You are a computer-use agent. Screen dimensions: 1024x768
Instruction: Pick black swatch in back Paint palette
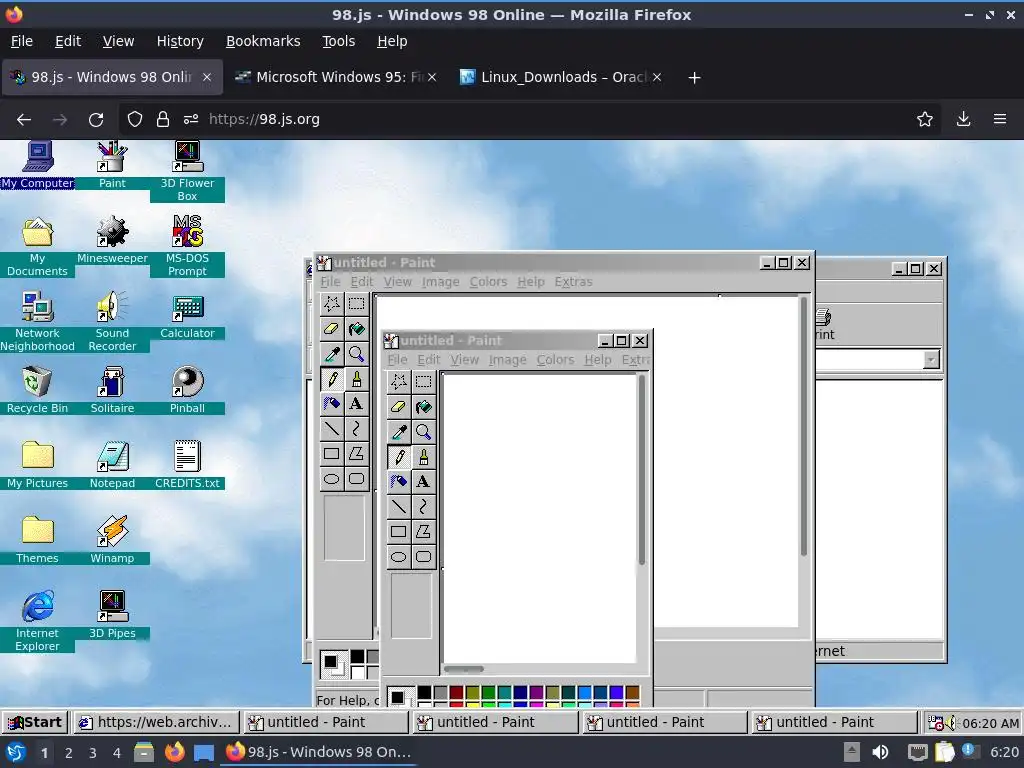pyautogui.click(x=357, y=656)
